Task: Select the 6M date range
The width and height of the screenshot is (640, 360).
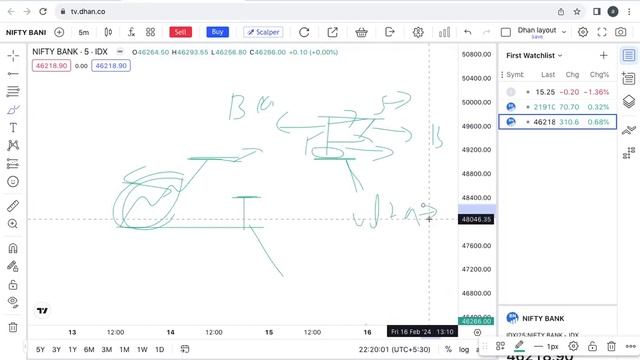Action: (x=89, y=349)
